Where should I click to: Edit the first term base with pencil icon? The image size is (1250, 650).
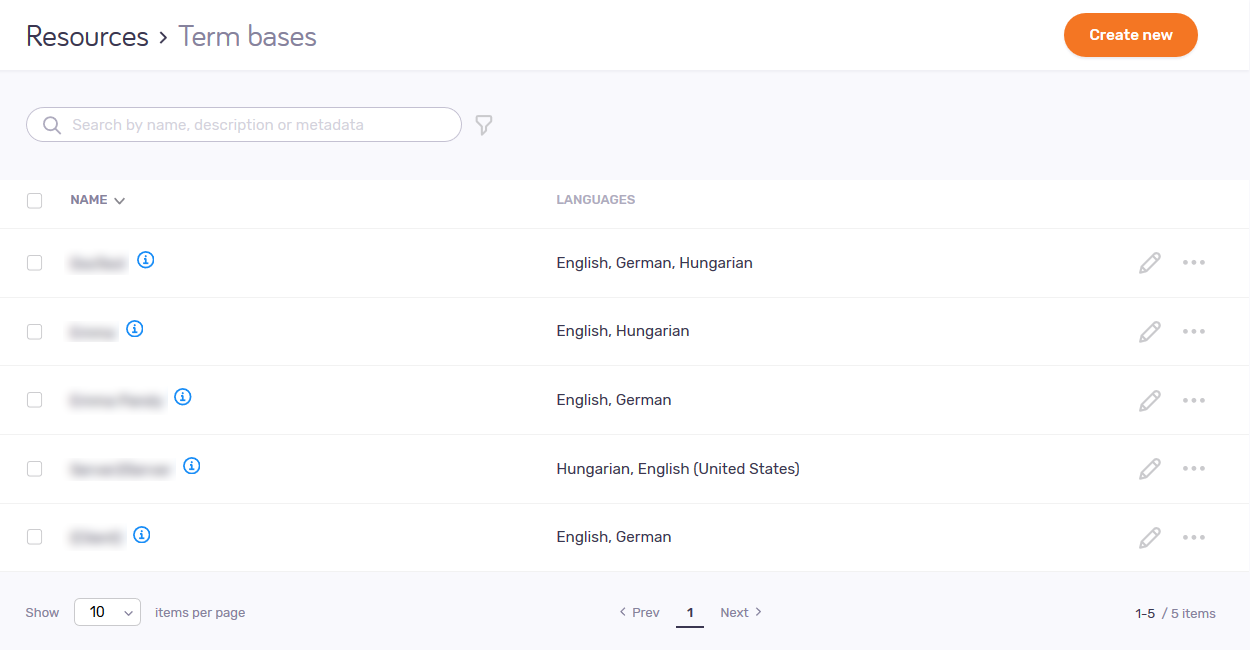(1149, 262)
